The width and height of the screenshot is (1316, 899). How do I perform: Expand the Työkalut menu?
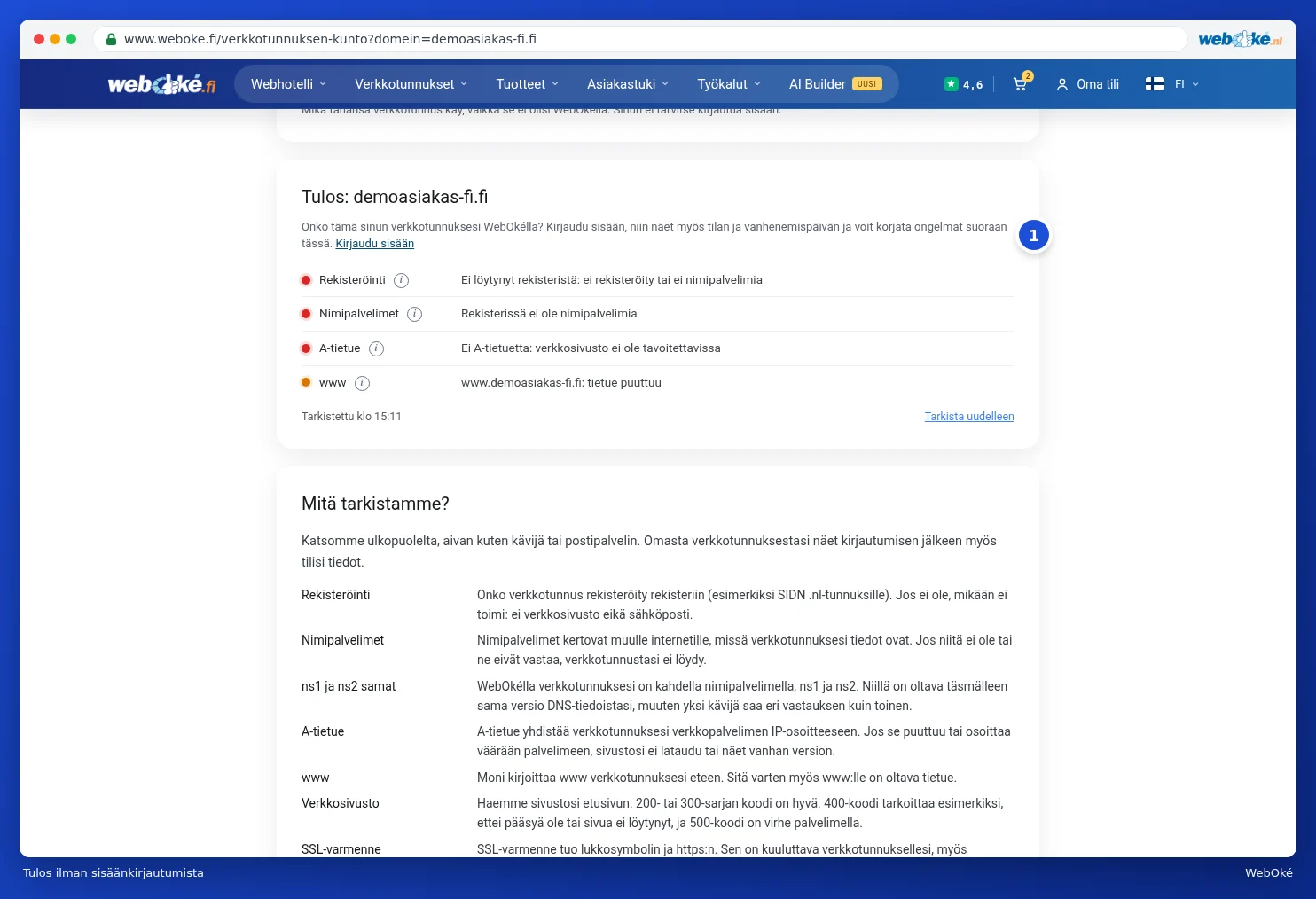click(x=729, y=84)
